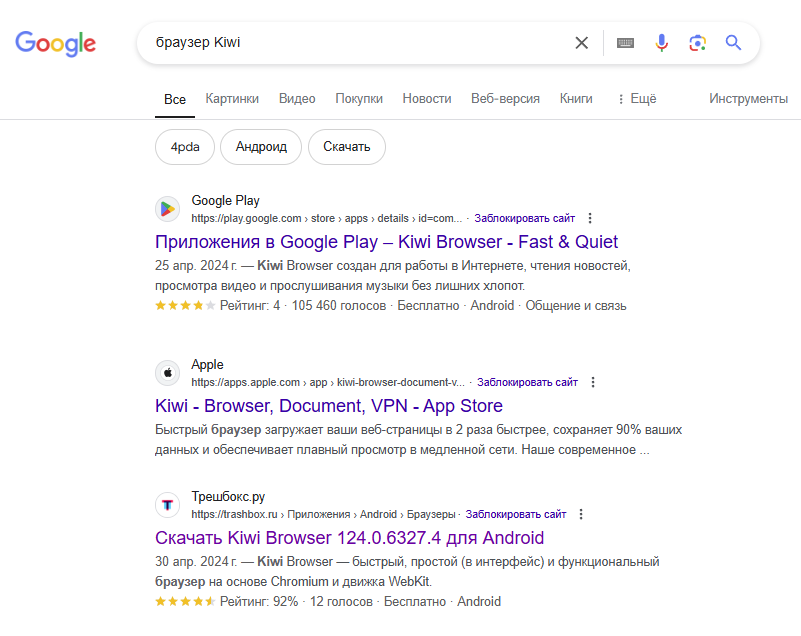Click the 'Рейтинг: 92%' rating text

[x=259, y=601]
